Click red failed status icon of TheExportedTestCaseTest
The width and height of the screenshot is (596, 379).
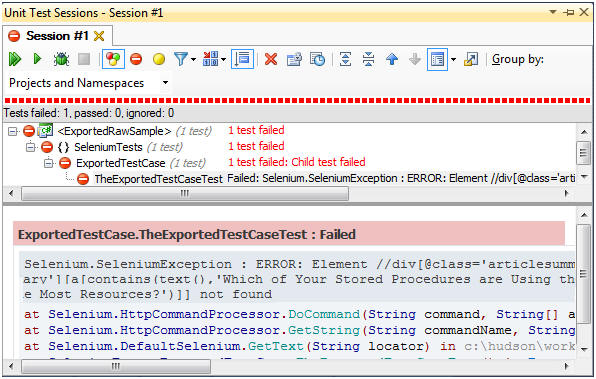[x=83, y=179]
